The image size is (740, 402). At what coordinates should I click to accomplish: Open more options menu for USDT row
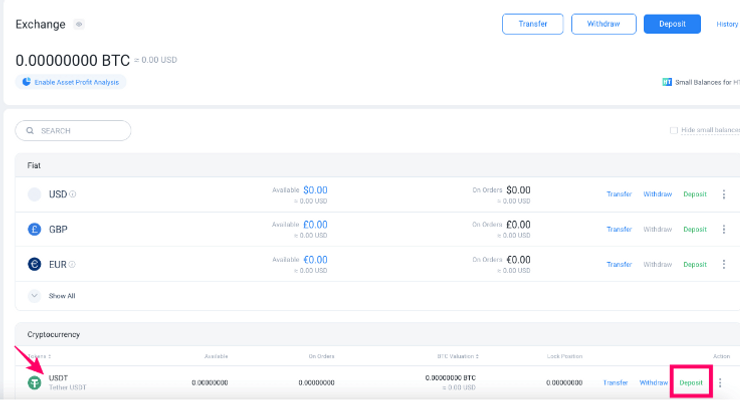(x=720, y=383)
